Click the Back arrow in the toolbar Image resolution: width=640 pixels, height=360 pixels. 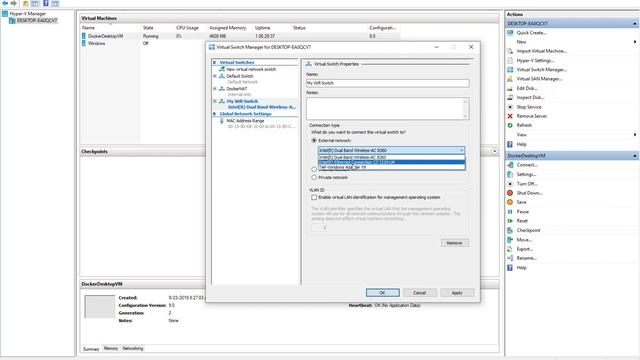(5, 3)
